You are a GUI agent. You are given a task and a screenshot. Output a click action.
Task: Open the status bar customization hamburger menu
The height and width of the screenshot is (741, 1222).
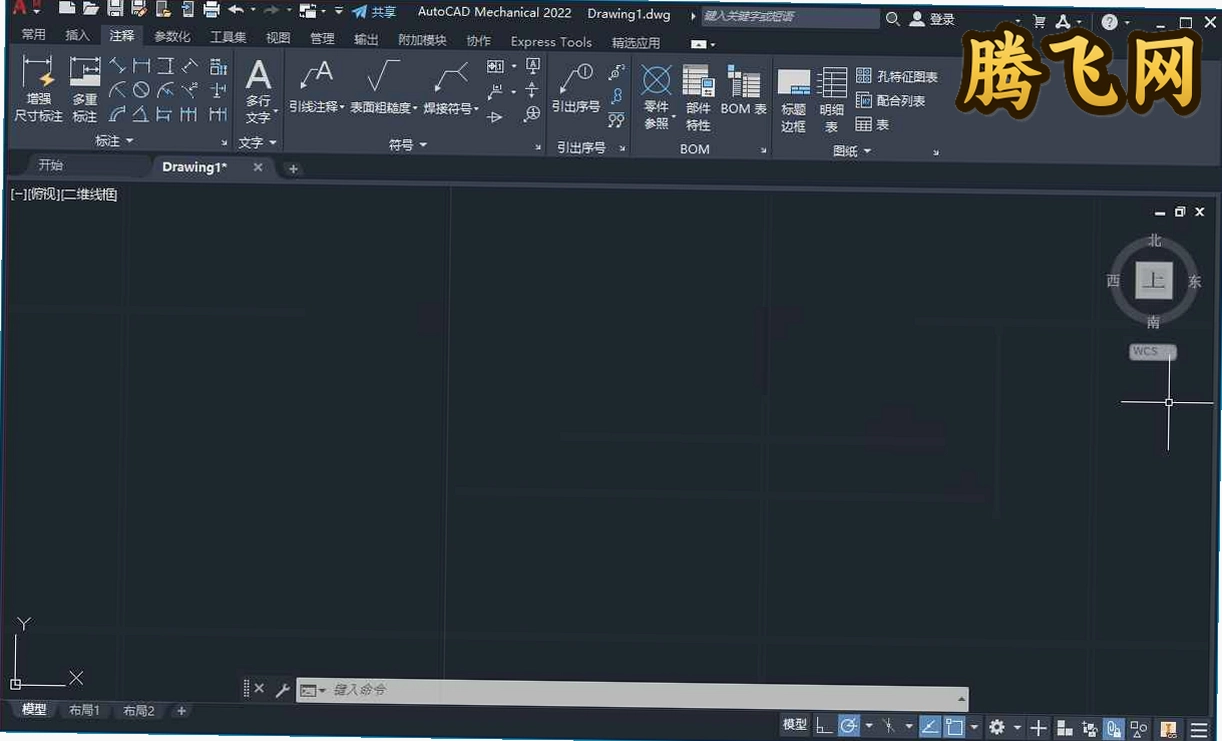(1199, 729)
